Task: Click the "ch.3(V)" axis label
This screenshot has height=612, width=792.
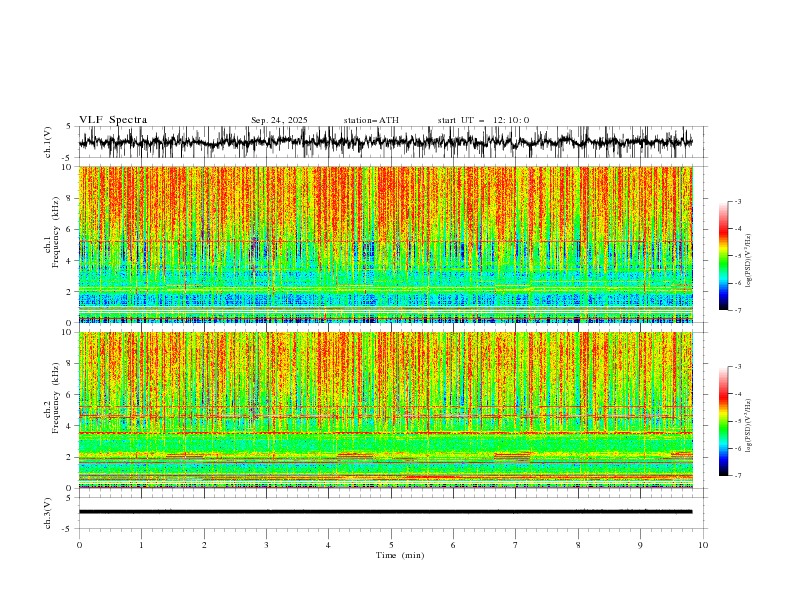Action: click(x=48, y=513)
